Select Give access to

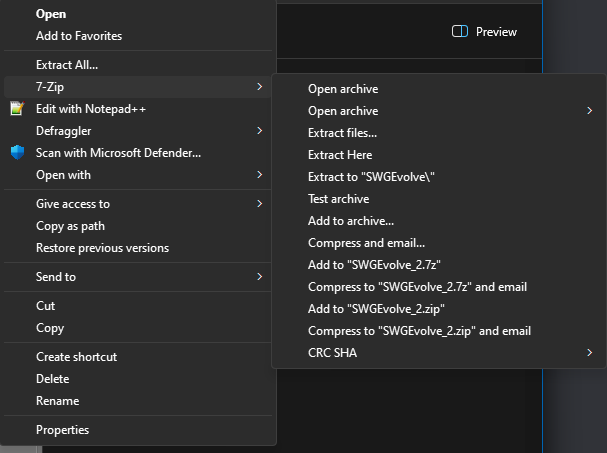[138, 204]
